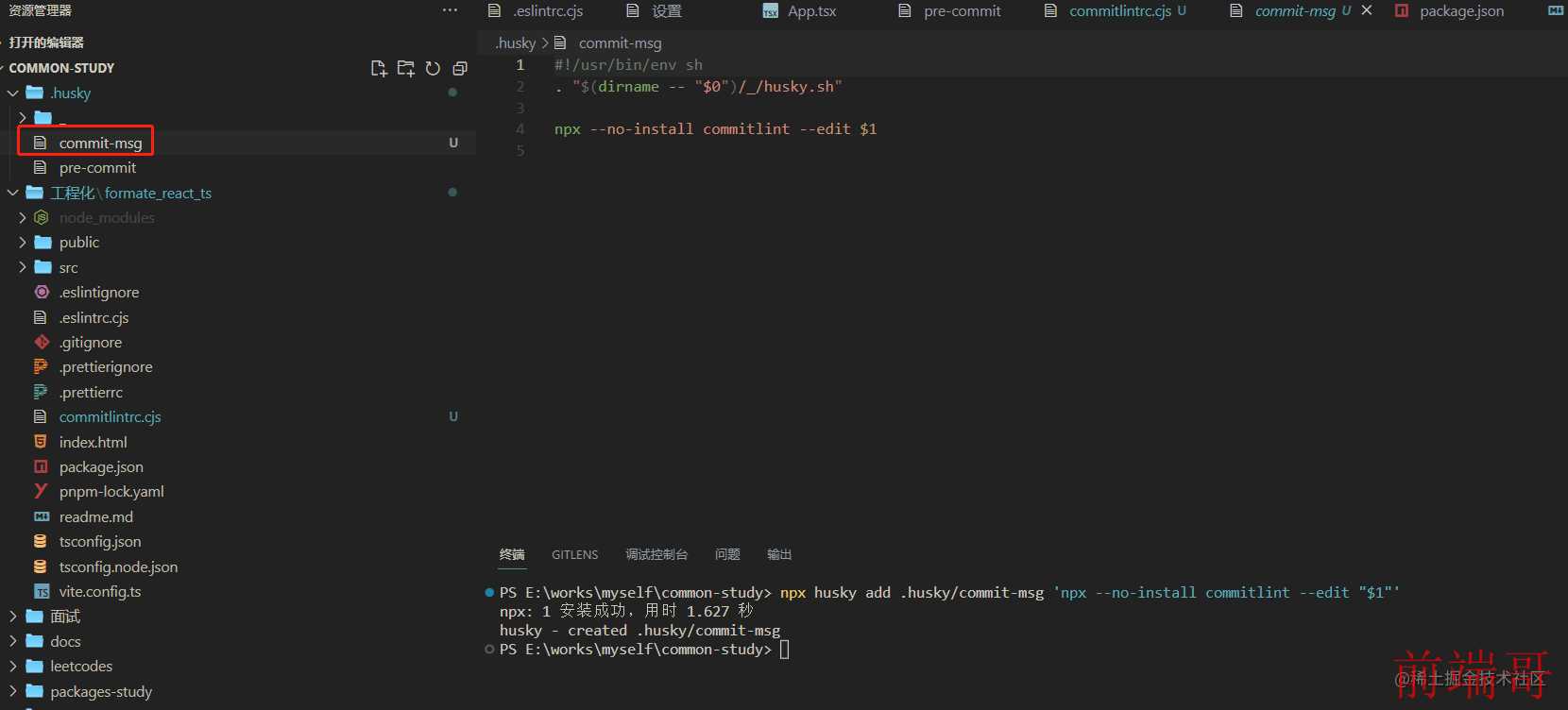Viewport: 1568px width, 710px height.
Task: Open commit-msg file in explorer tree
Action: (100, 143)
